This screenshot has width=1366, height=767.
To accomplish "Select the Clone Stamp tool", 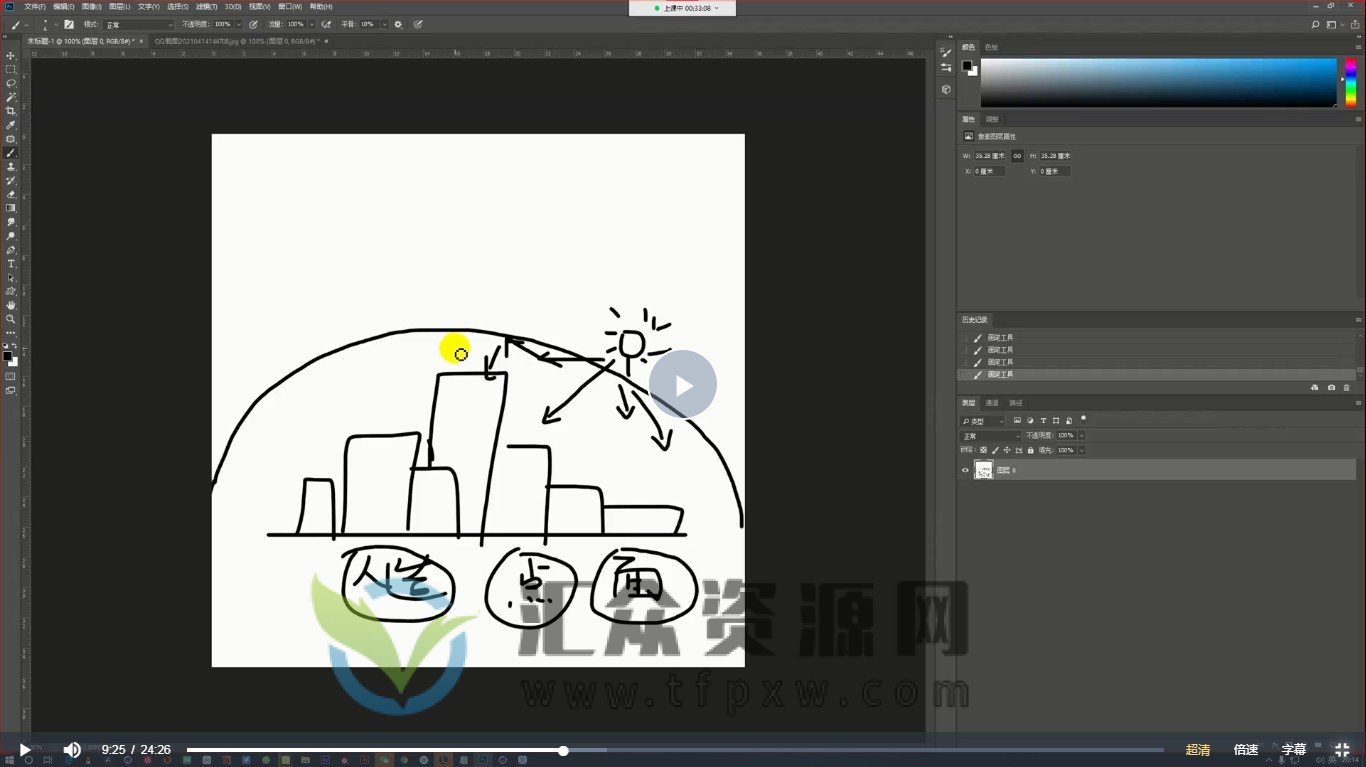I will coord(11,167).
